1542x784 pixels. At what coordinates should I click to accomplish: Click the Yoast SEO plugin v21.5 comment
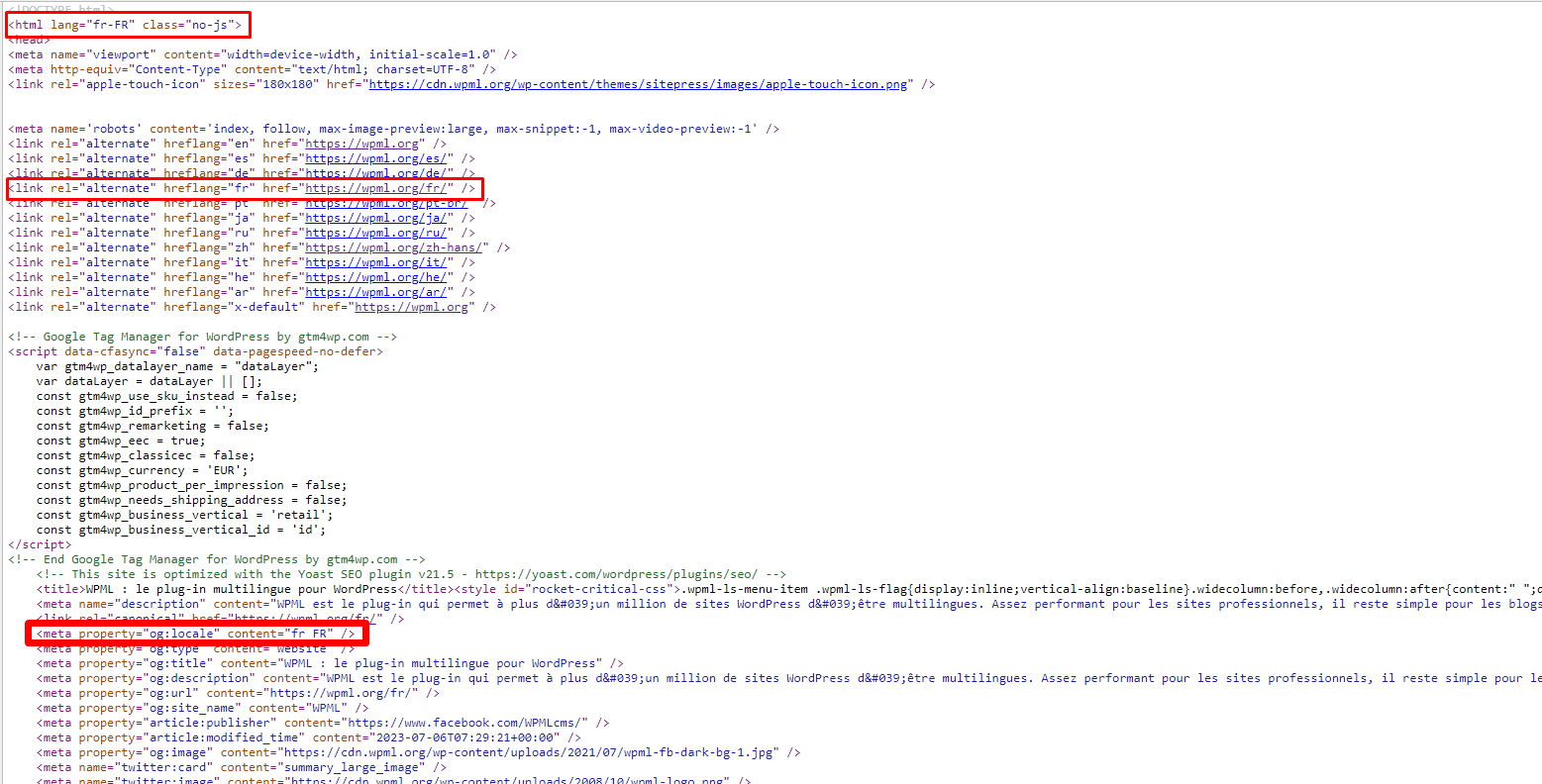[x=411, y=574]
